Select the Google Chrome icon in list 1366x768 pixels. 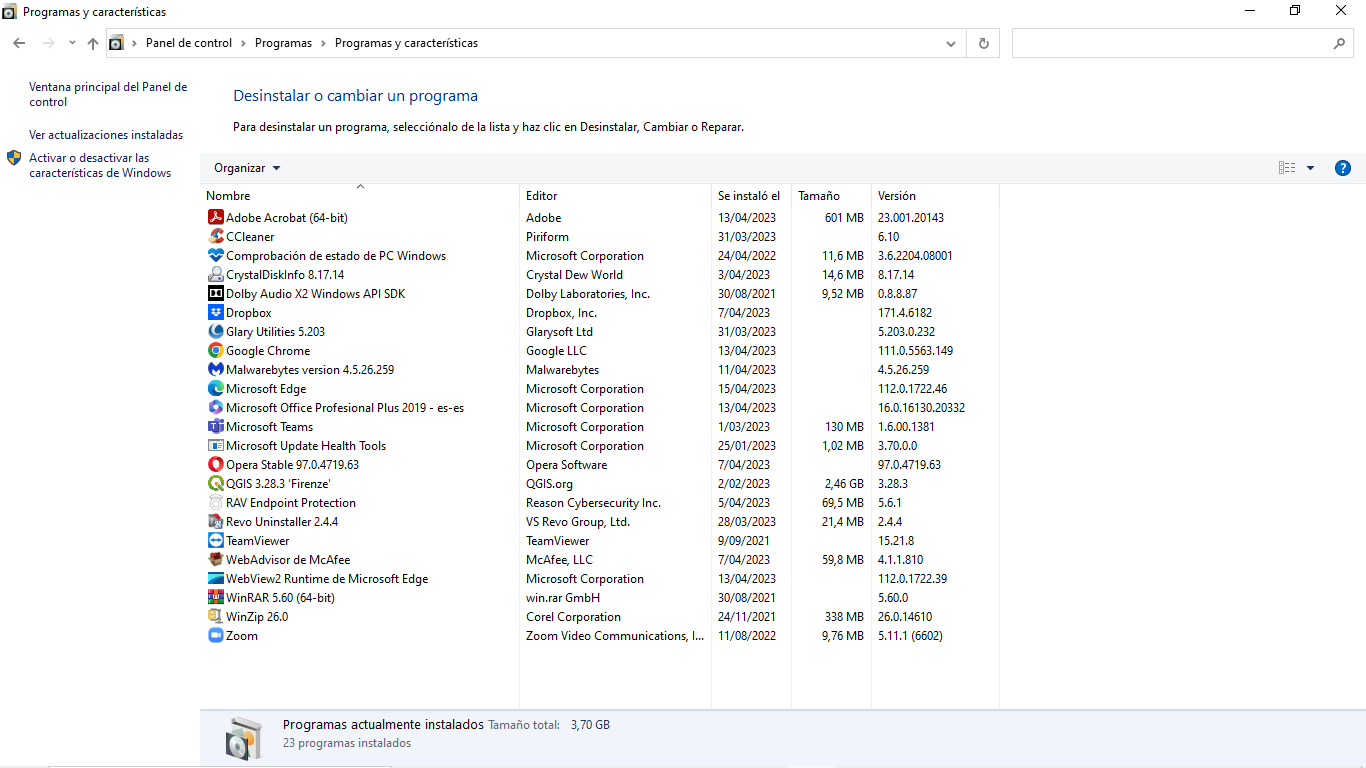pyautogui.click(x=215, y=351)
